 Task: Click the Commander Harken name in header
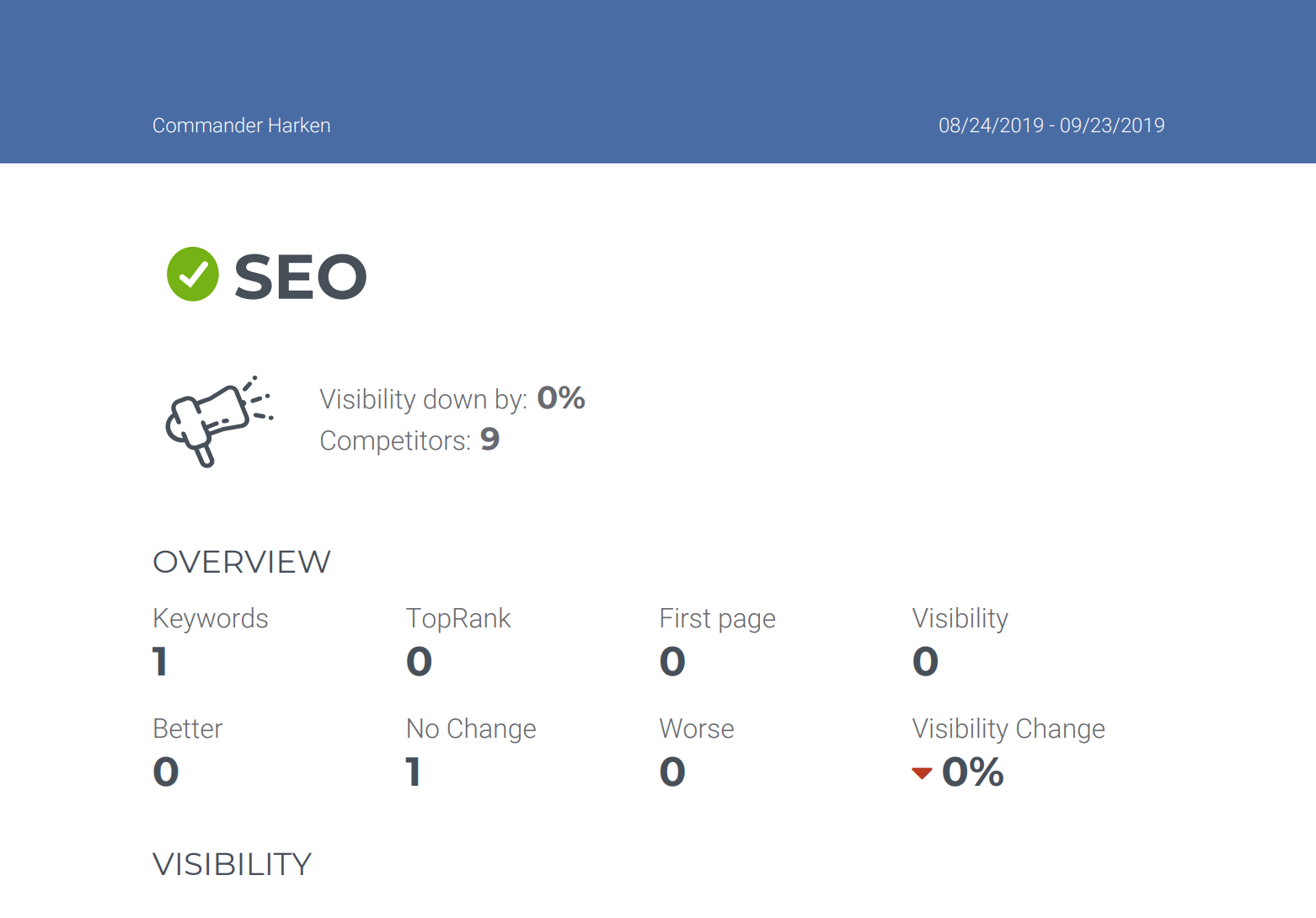241,125
